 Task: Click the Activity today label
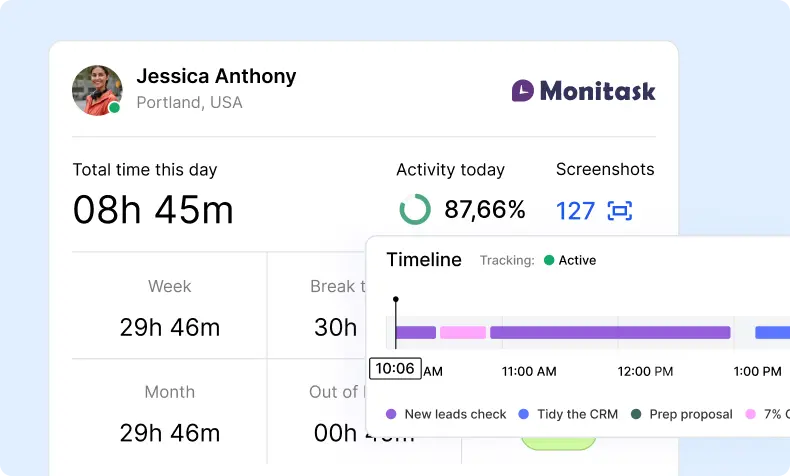point(450,170)
